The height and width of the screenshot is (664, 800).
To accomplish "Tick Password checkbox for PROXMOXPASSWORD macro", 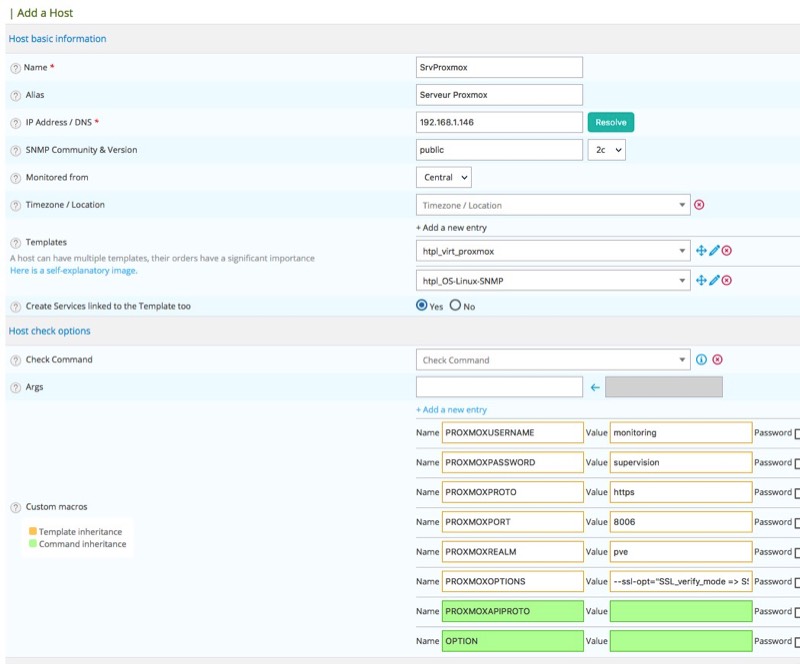I will point(796,464).
